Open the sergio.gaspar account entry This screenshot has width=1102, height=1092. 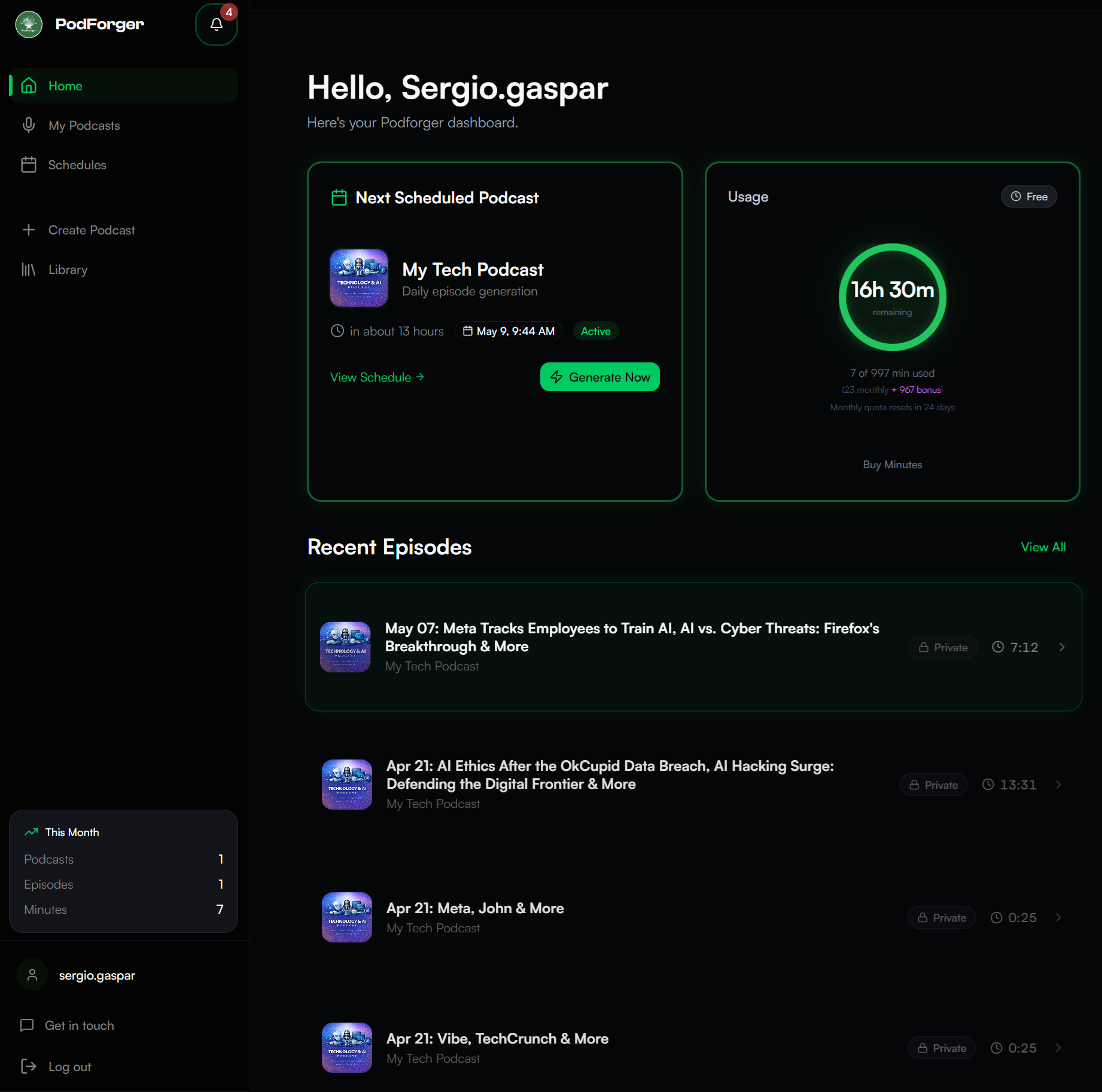coord(123,975)
